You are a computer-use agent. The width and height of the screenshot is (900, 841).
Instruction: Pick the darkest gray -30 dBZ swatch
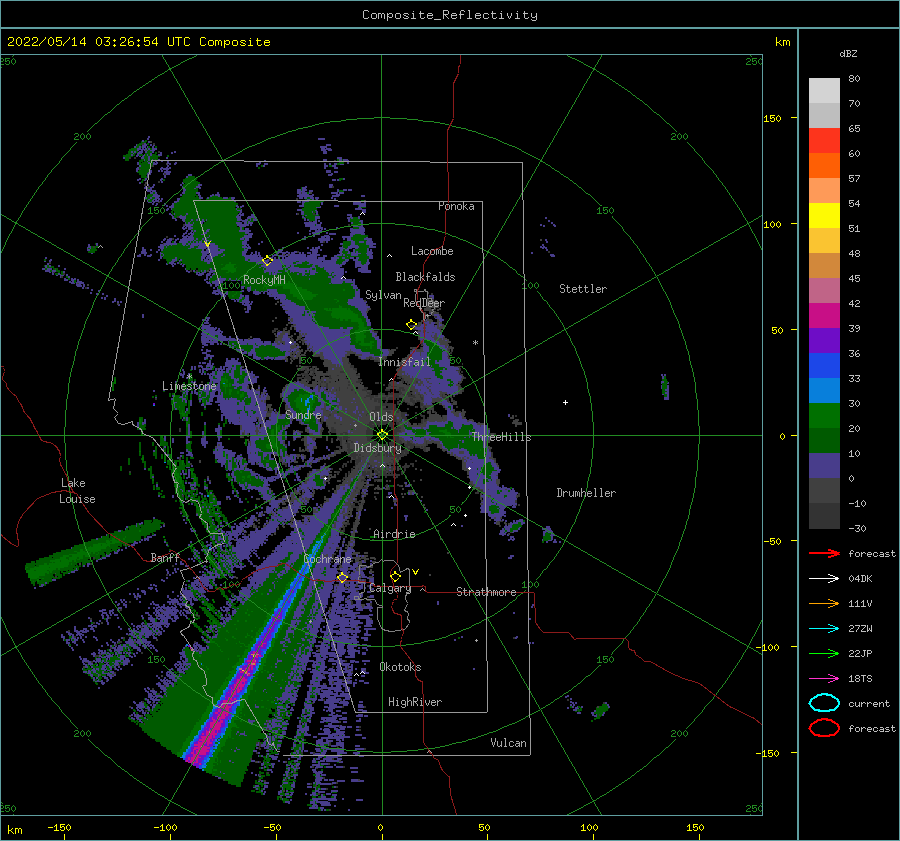(824, 516)
